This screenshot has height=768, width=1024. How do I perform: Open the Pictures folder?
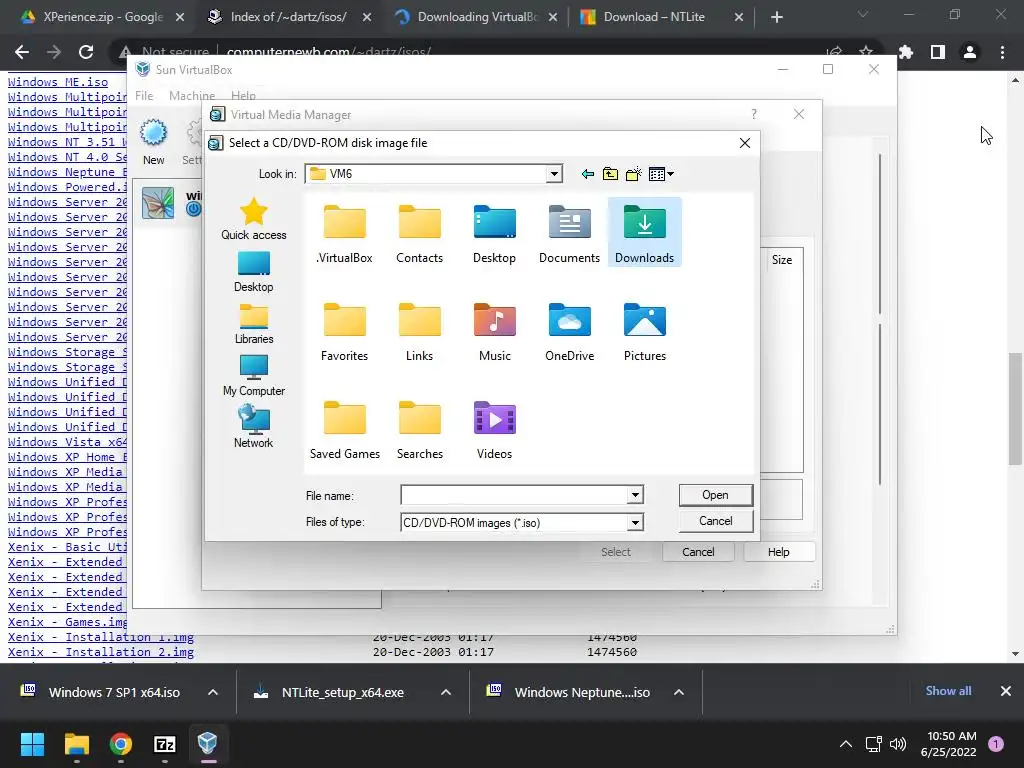pos(645,331)
